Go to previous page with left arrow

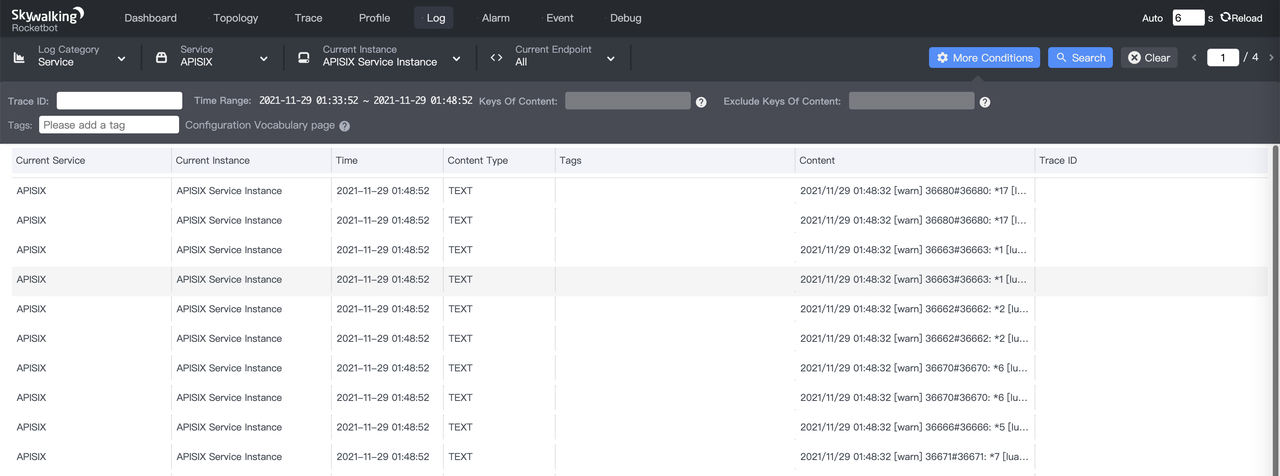click(x=1194, y=58)
